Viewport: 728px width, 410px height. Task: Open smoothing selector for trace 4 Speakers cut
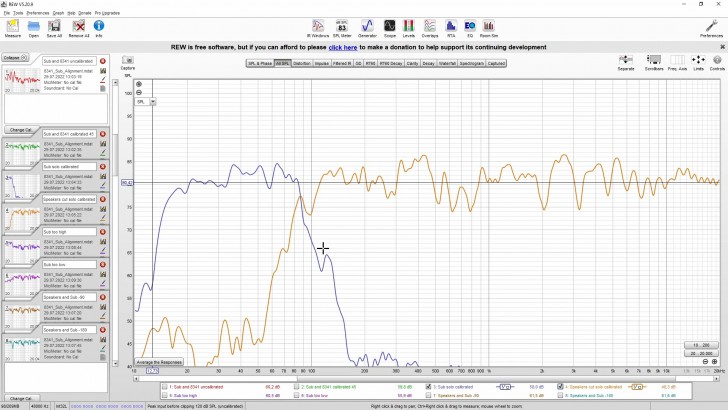[637, 387]
